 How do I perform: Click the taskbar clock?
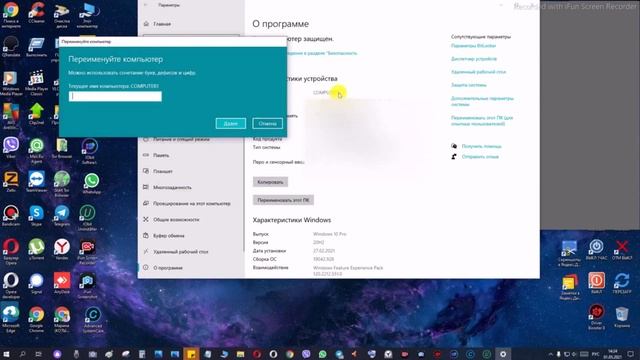click(613, 354)
